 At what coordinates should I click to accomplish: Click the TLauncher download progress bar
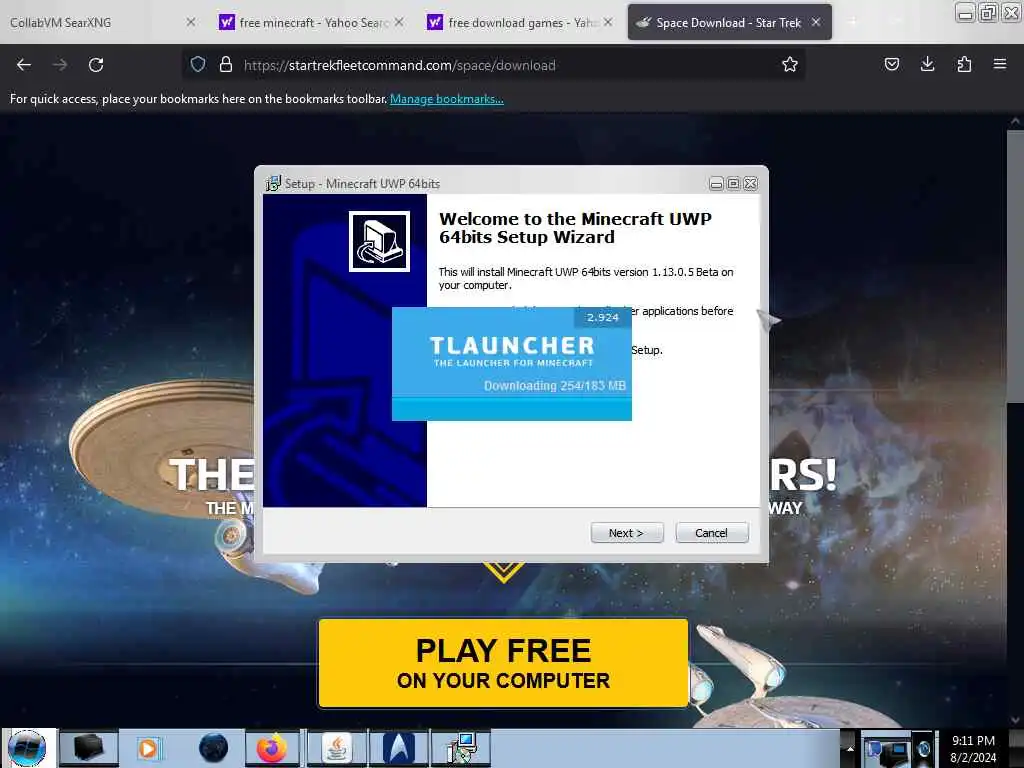click(511, 408)
